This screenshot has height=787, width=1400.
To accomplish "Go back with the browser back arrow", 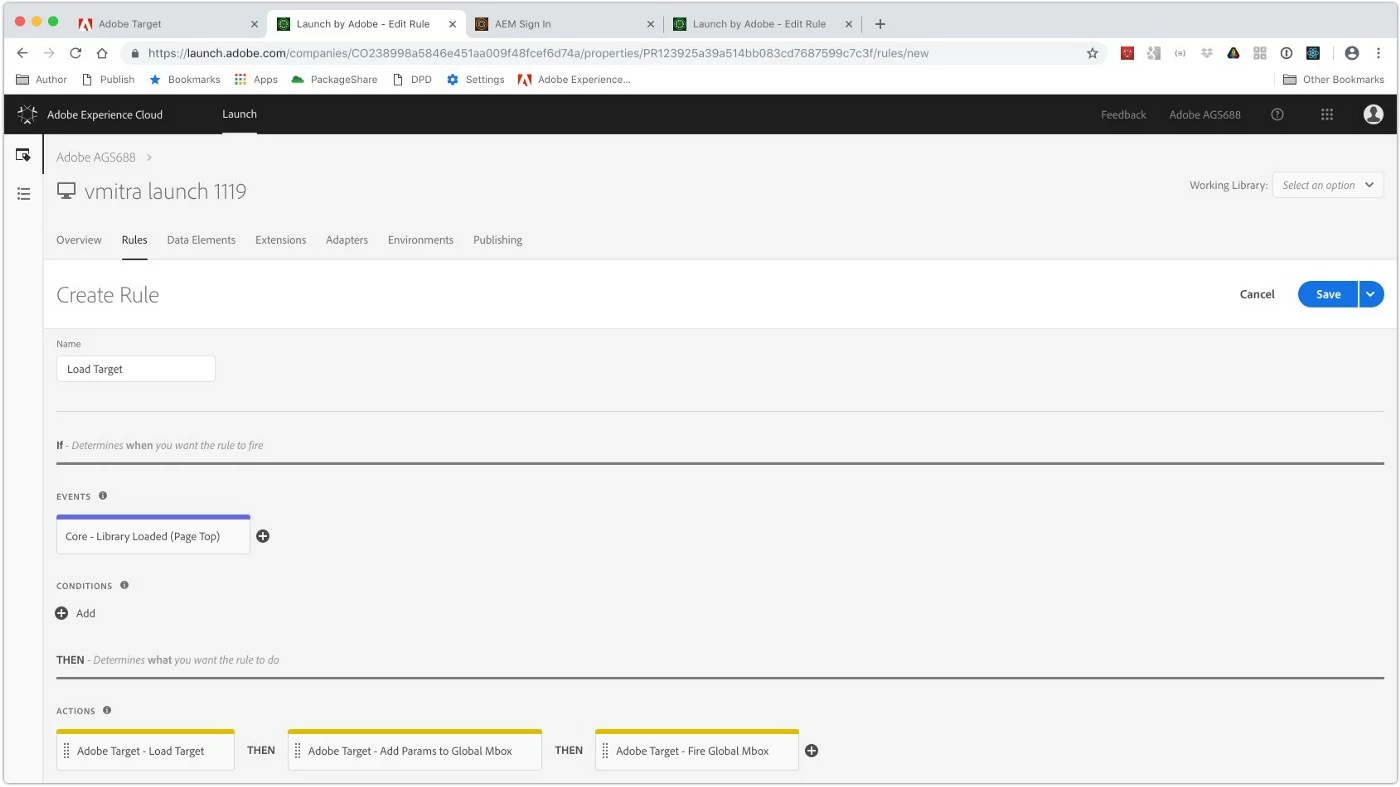I will pos(22,53).
